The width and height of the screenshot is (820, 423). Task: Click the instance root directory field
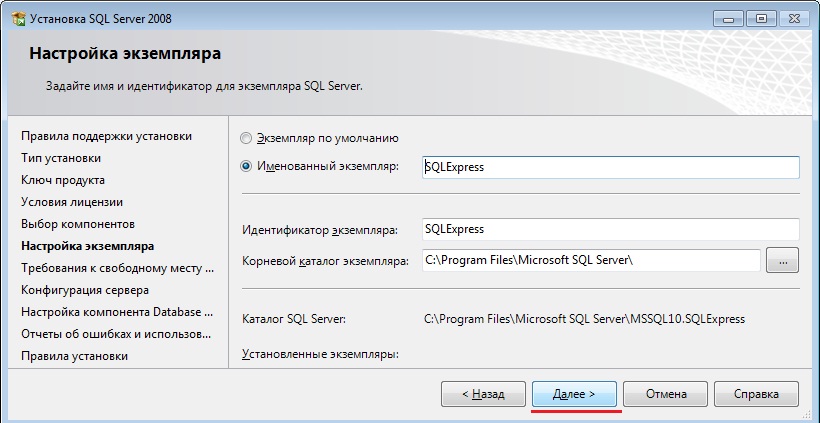[x=591, y=260]
